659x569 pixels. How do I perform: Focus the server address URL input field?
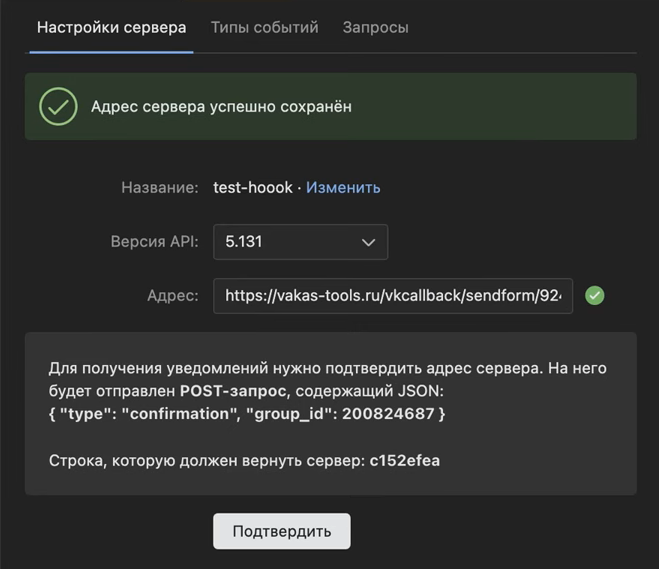click(x=392, y=296)
